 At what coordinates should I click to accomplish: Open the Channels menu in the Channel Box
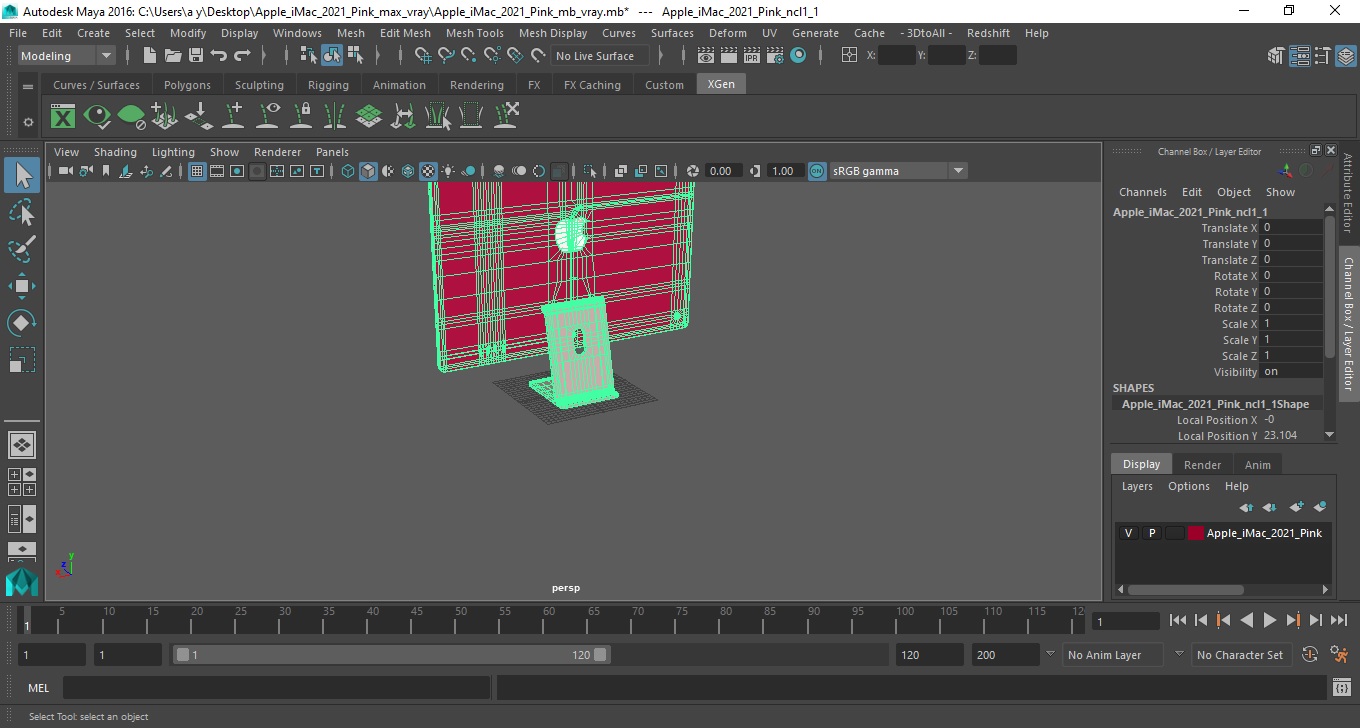(1142, 192)
